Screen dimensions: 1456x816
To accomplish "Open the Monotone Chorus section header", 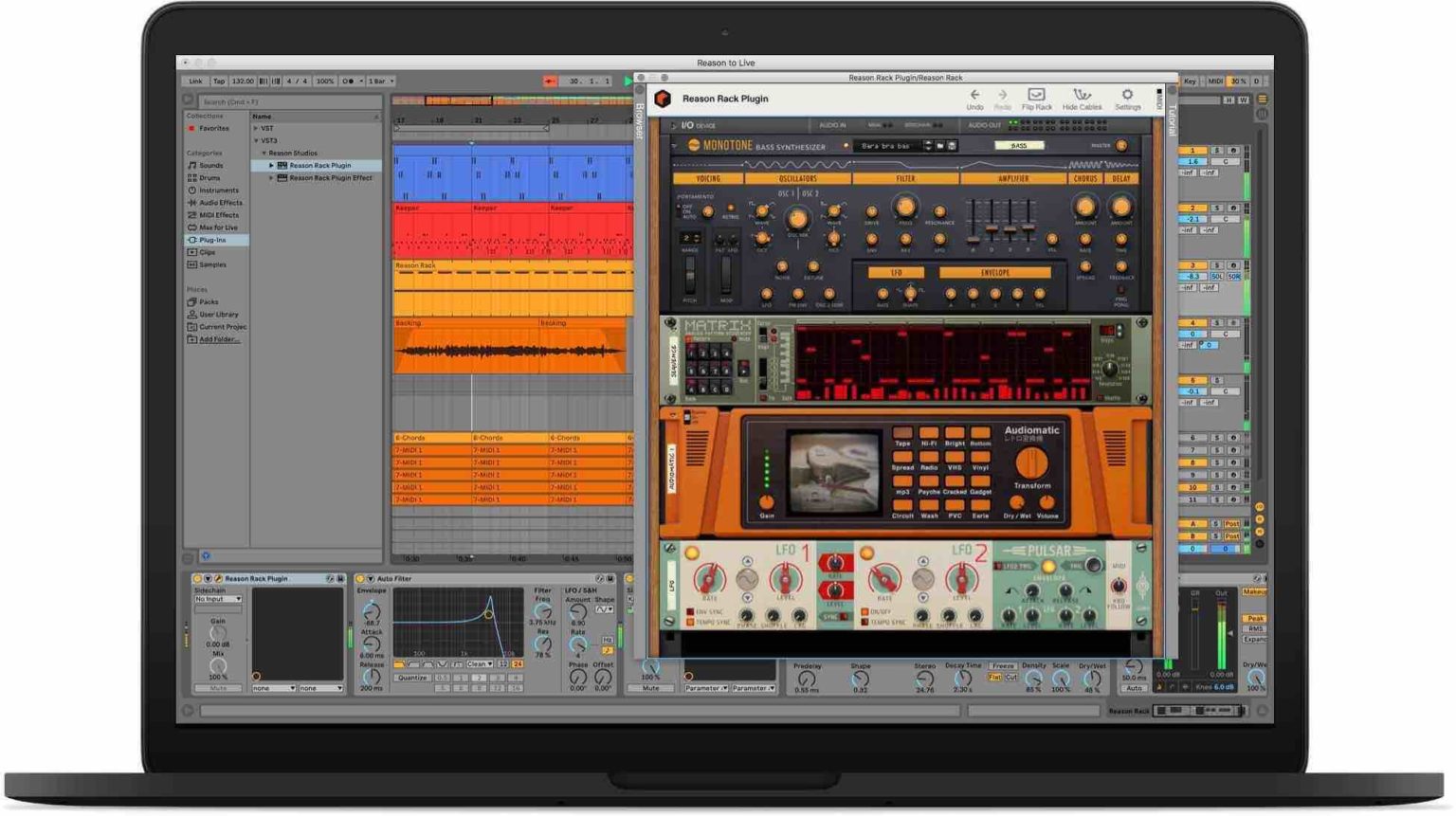I will (x=1084, y=178).
